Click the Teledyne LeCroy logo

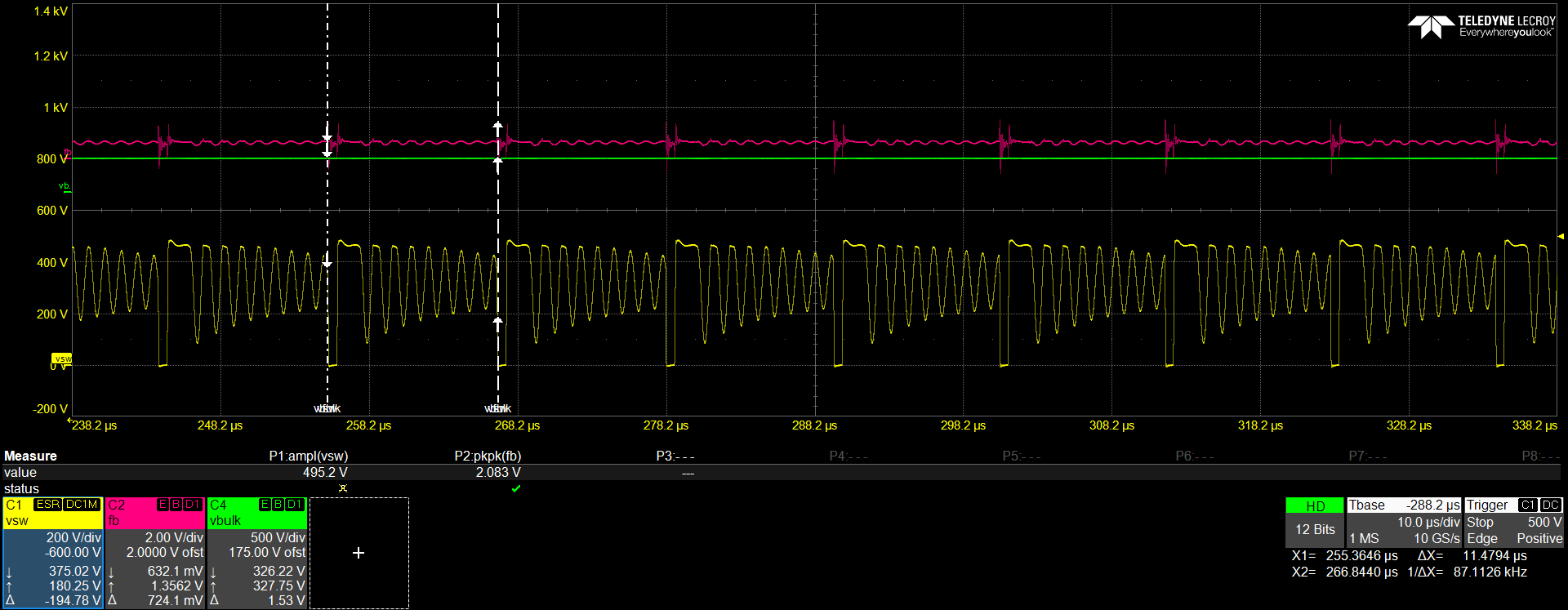click(x=1481, y=26)
